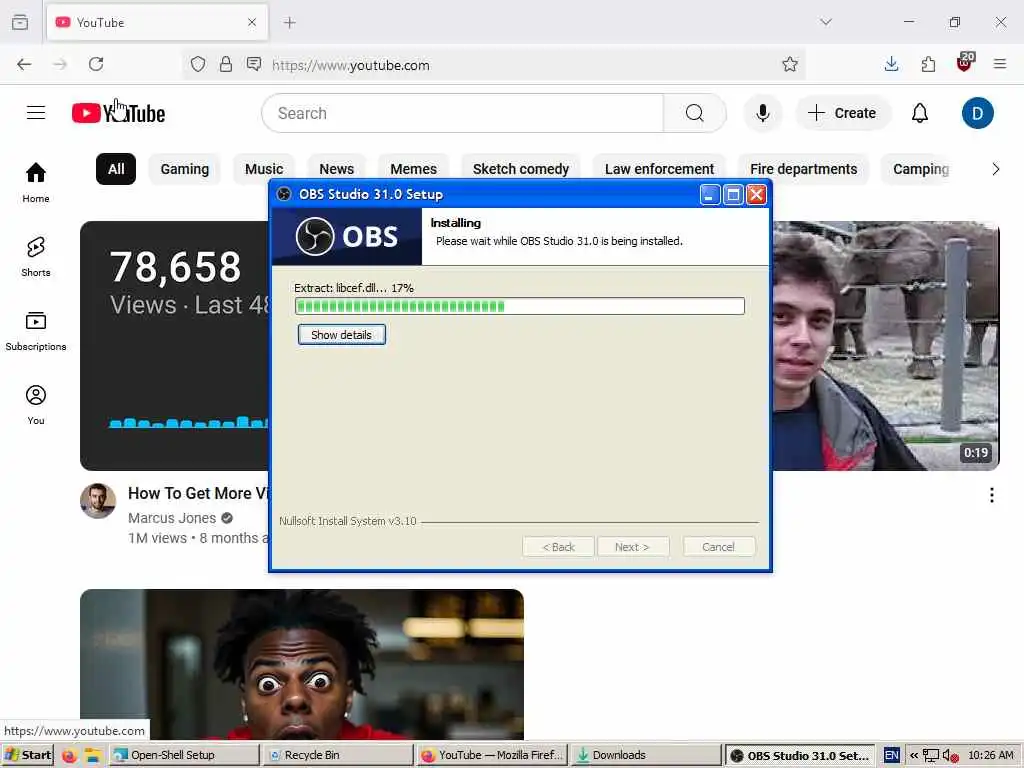Bookmark this page with star icon

point(790,64)
